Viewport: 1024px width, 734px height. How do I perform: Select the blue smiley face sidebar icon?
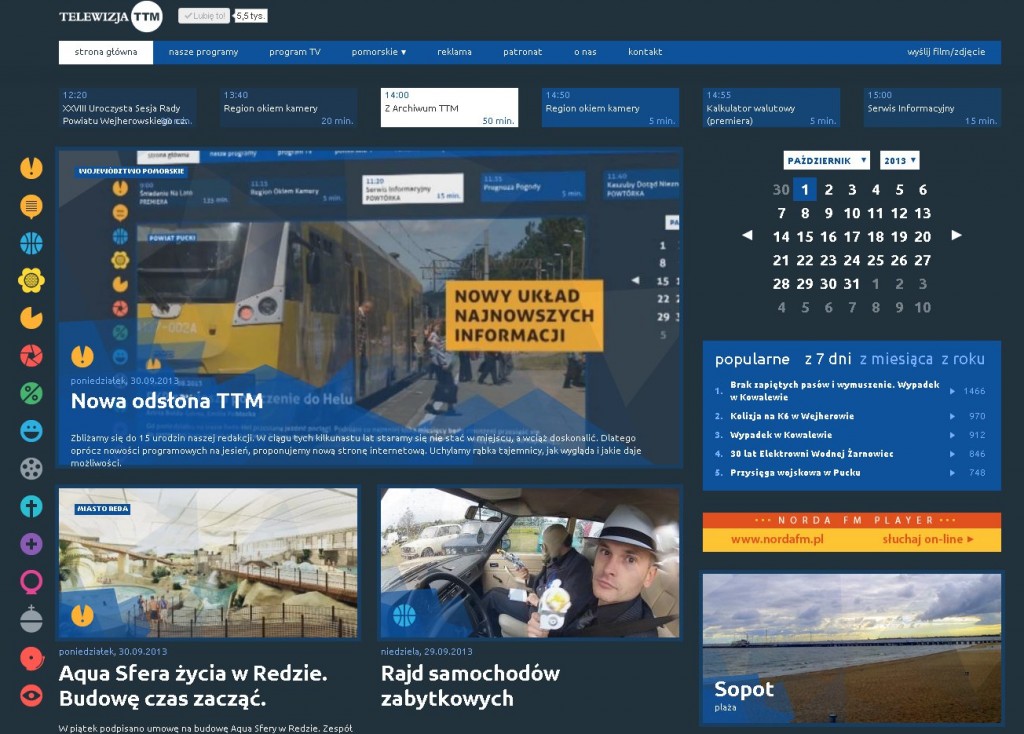[31, 431]
